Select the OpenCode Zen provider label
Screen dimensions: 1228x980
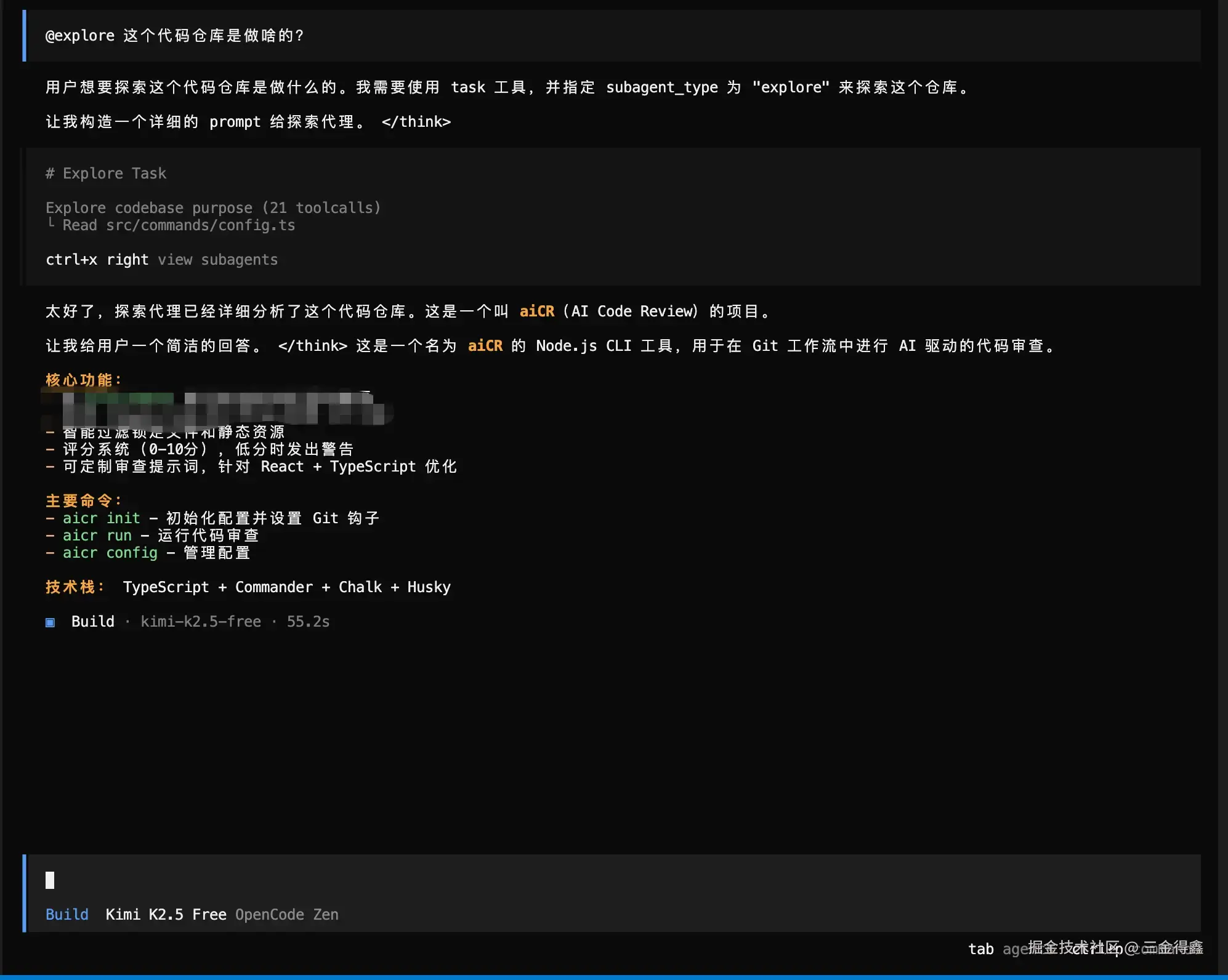[x=286, y=914]
